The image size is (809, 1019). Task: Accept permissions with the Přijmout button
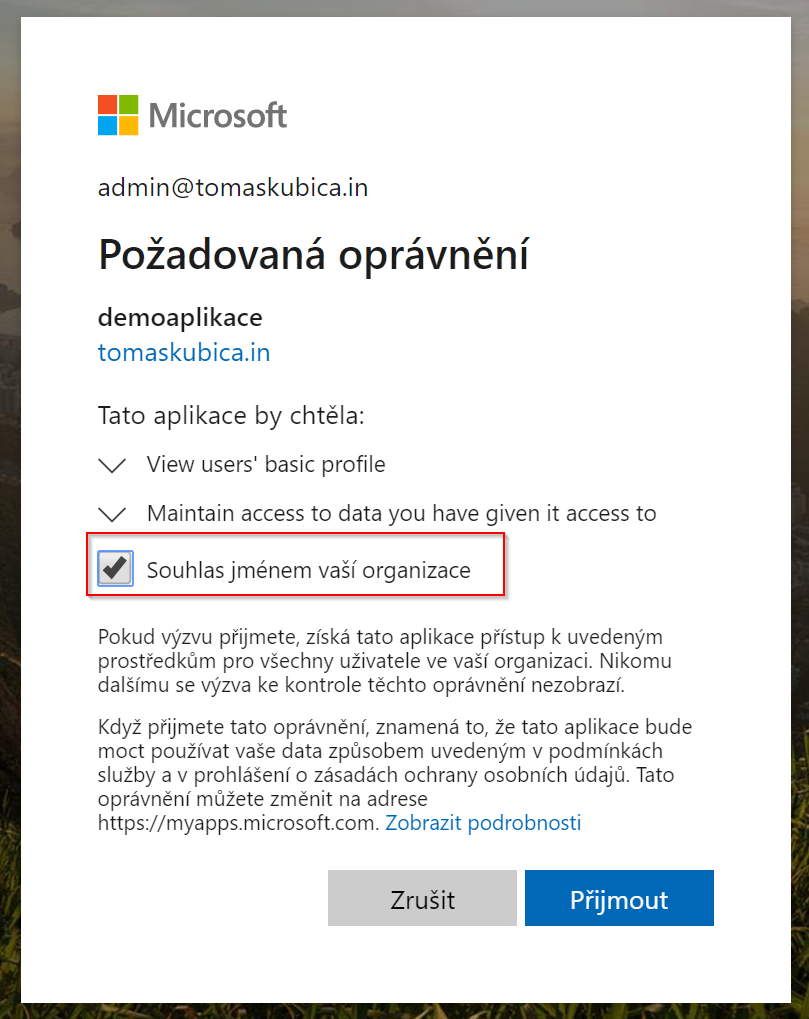coord(619,898)
